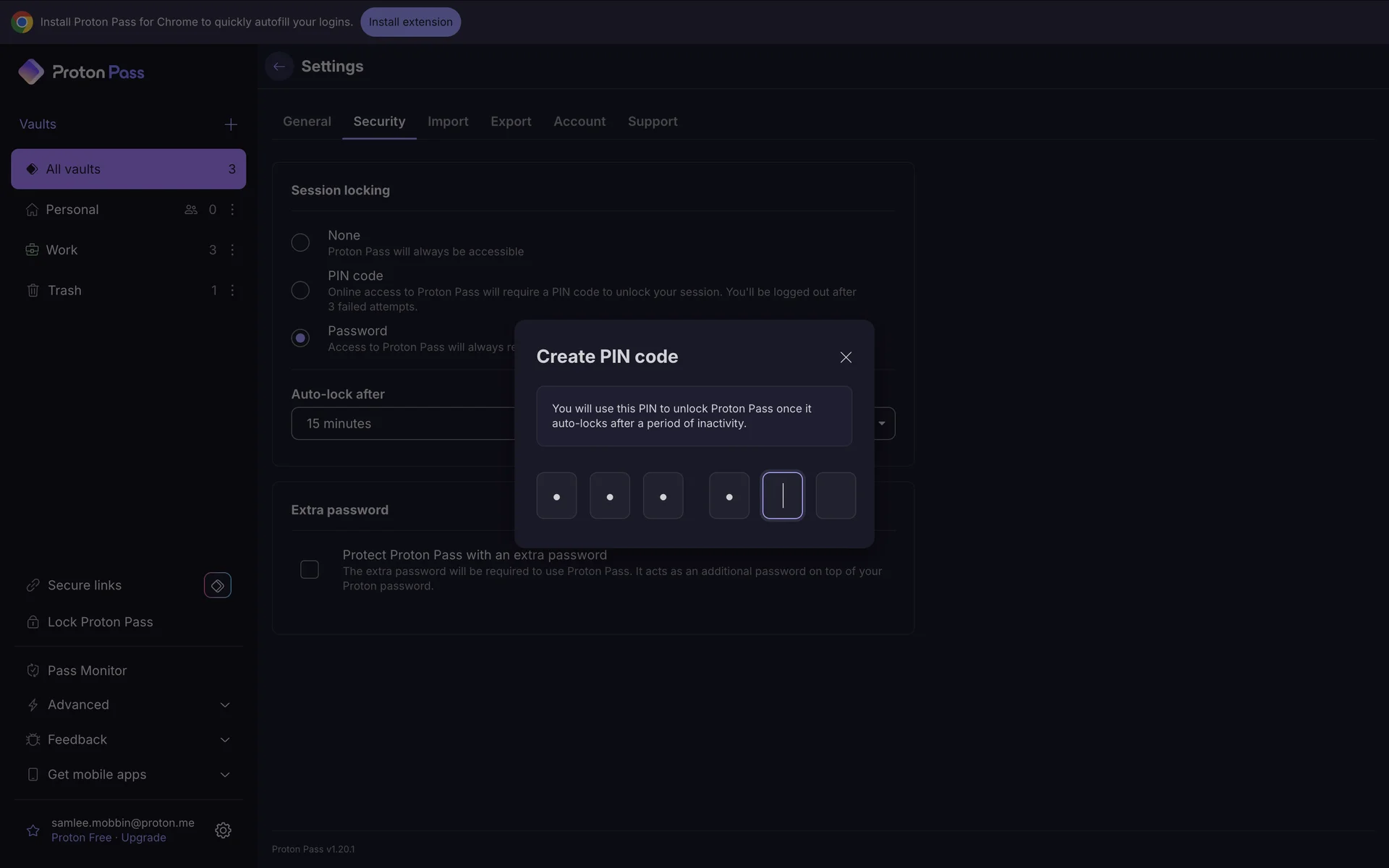Click the Upgrade link

pyautogui.click(x=143, y=838)
